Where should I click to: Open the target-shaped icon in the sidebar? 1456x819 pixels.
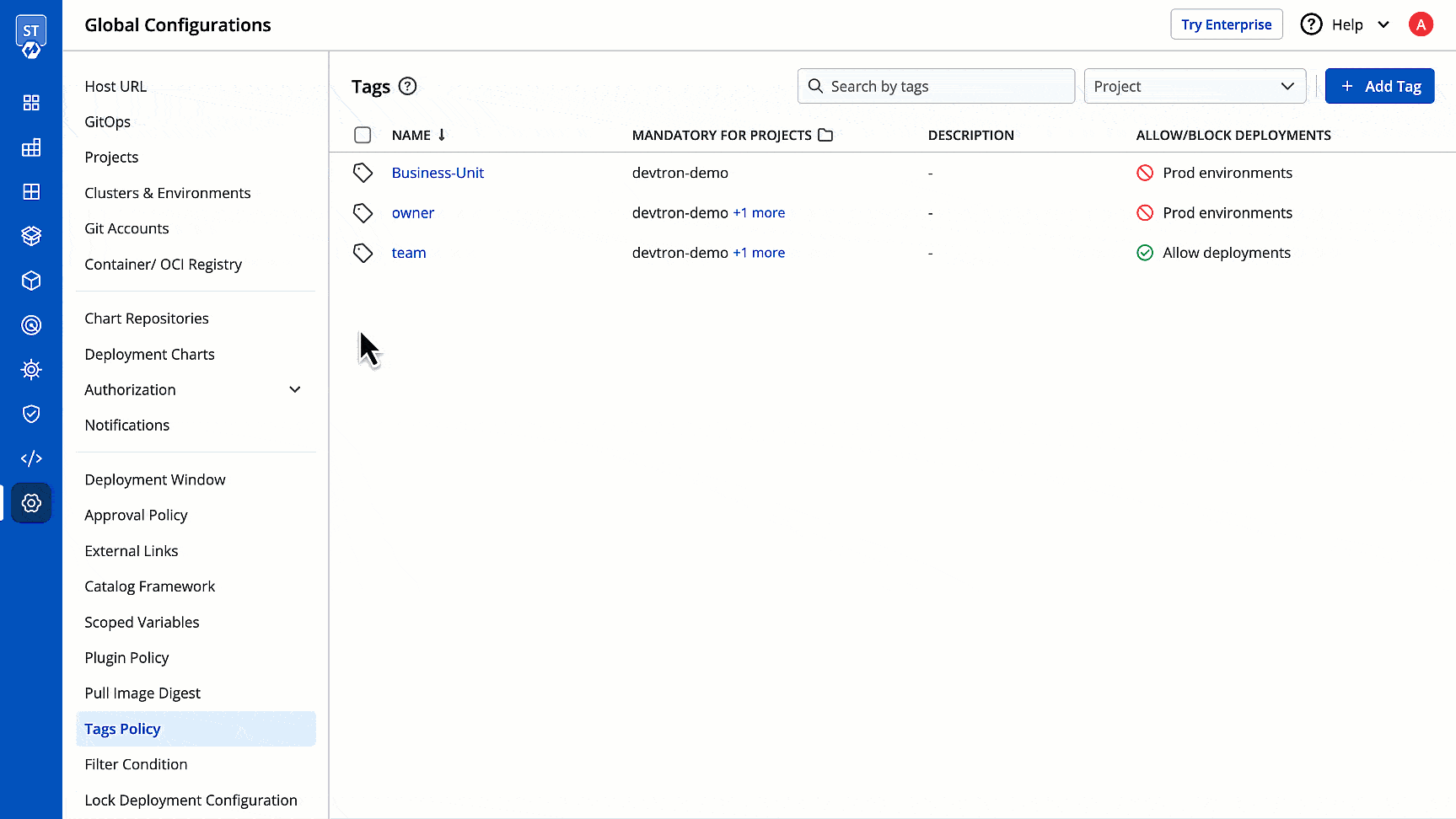31,325
